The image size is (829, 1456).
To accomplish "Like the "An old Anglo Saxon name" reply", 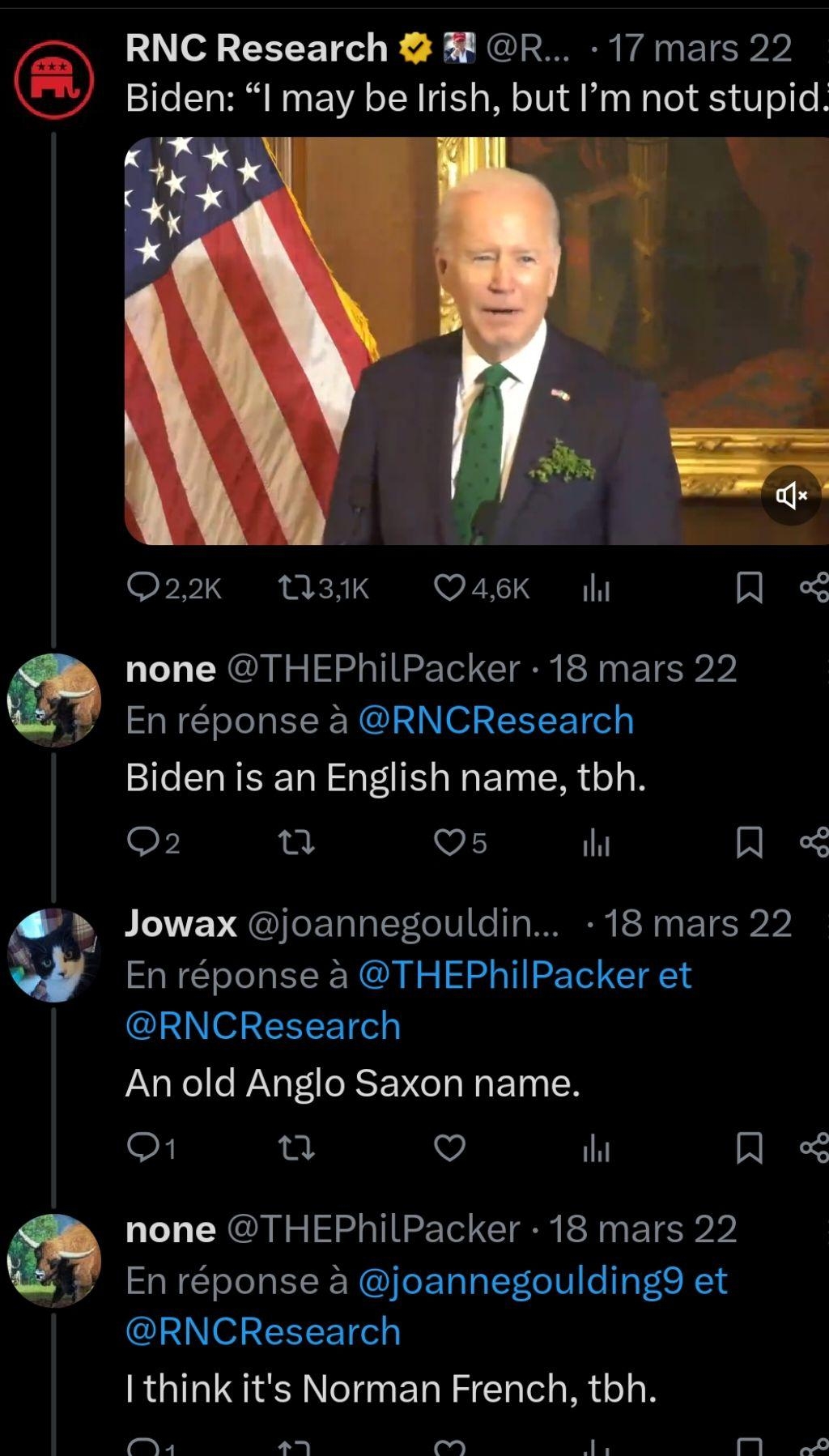I will click(450, 1147).
